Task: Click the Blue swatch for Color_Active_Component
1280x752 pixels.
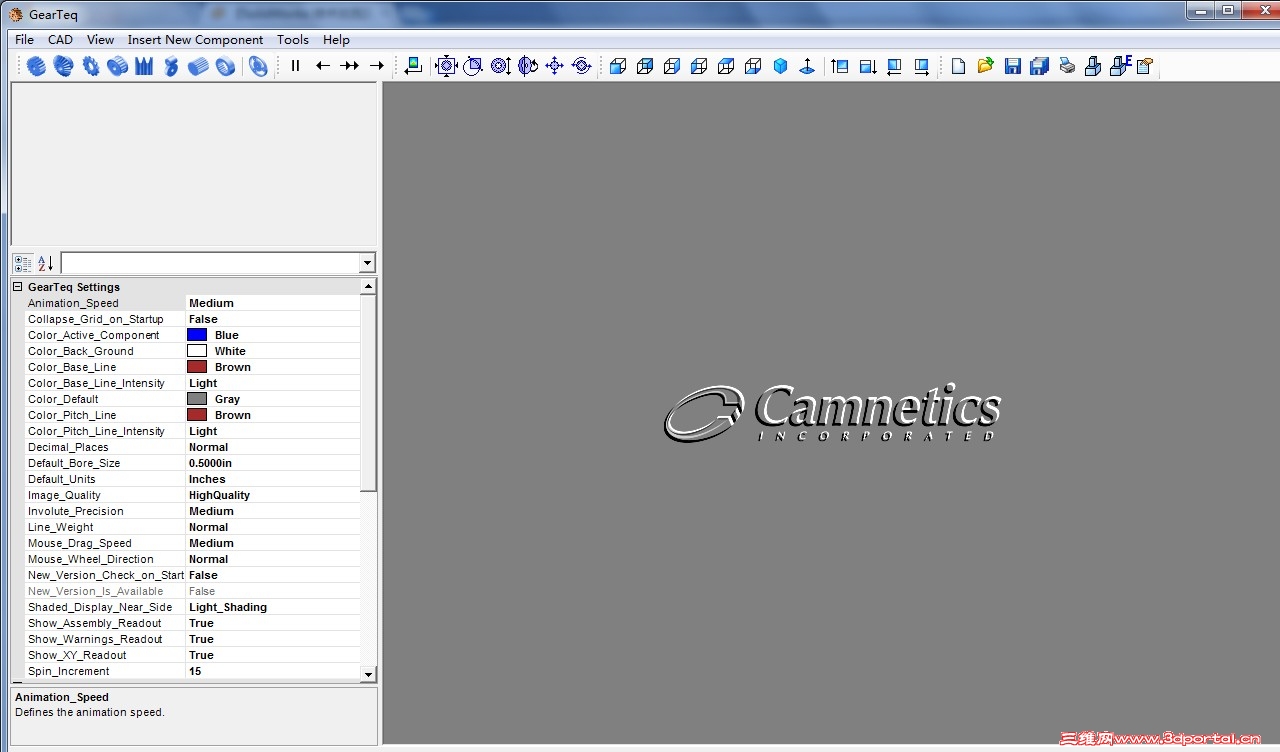Action: coord(197,335)
